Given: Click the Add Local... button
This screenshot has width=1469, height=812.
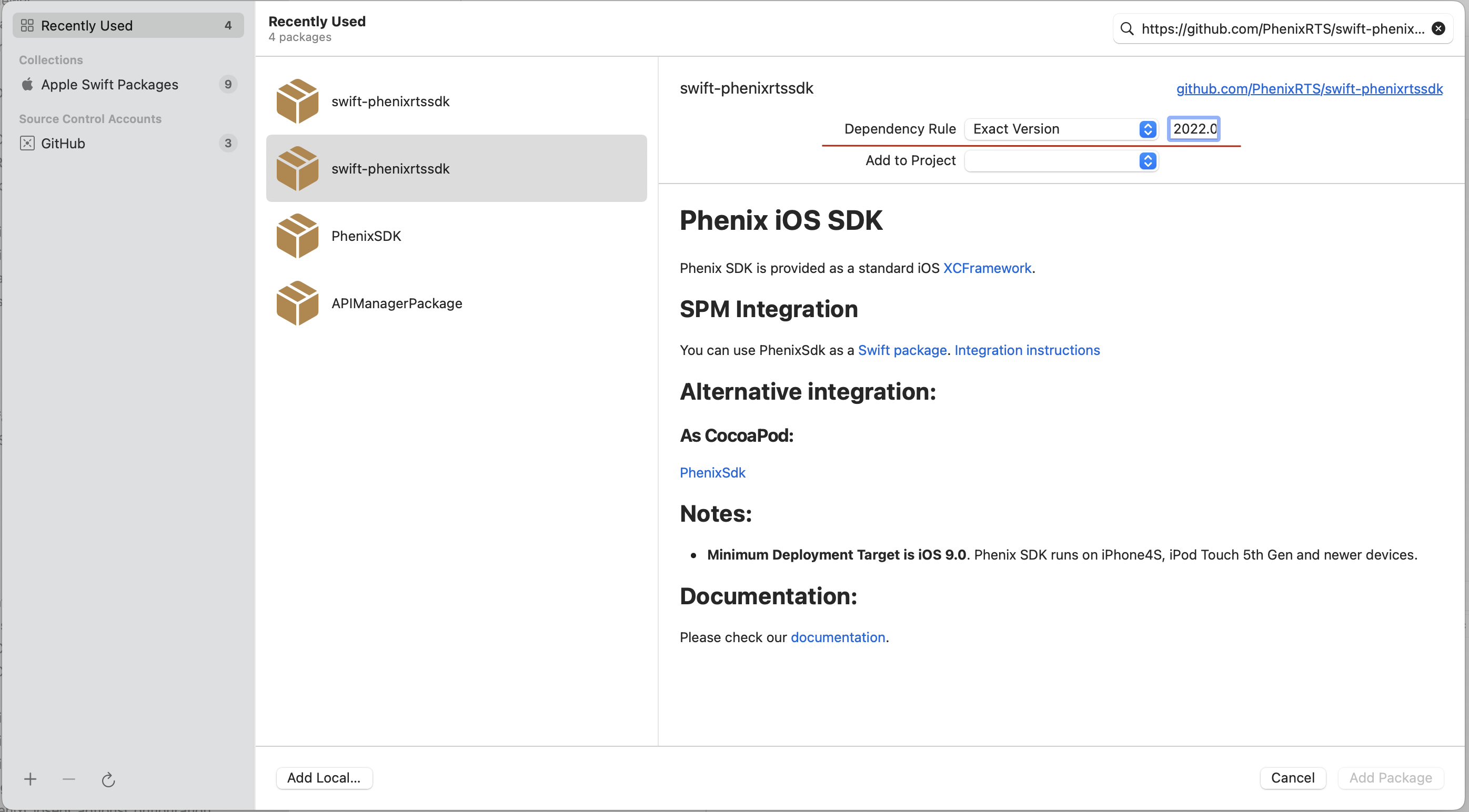Looking at the screenshot, I should click(x=324, y=777).
